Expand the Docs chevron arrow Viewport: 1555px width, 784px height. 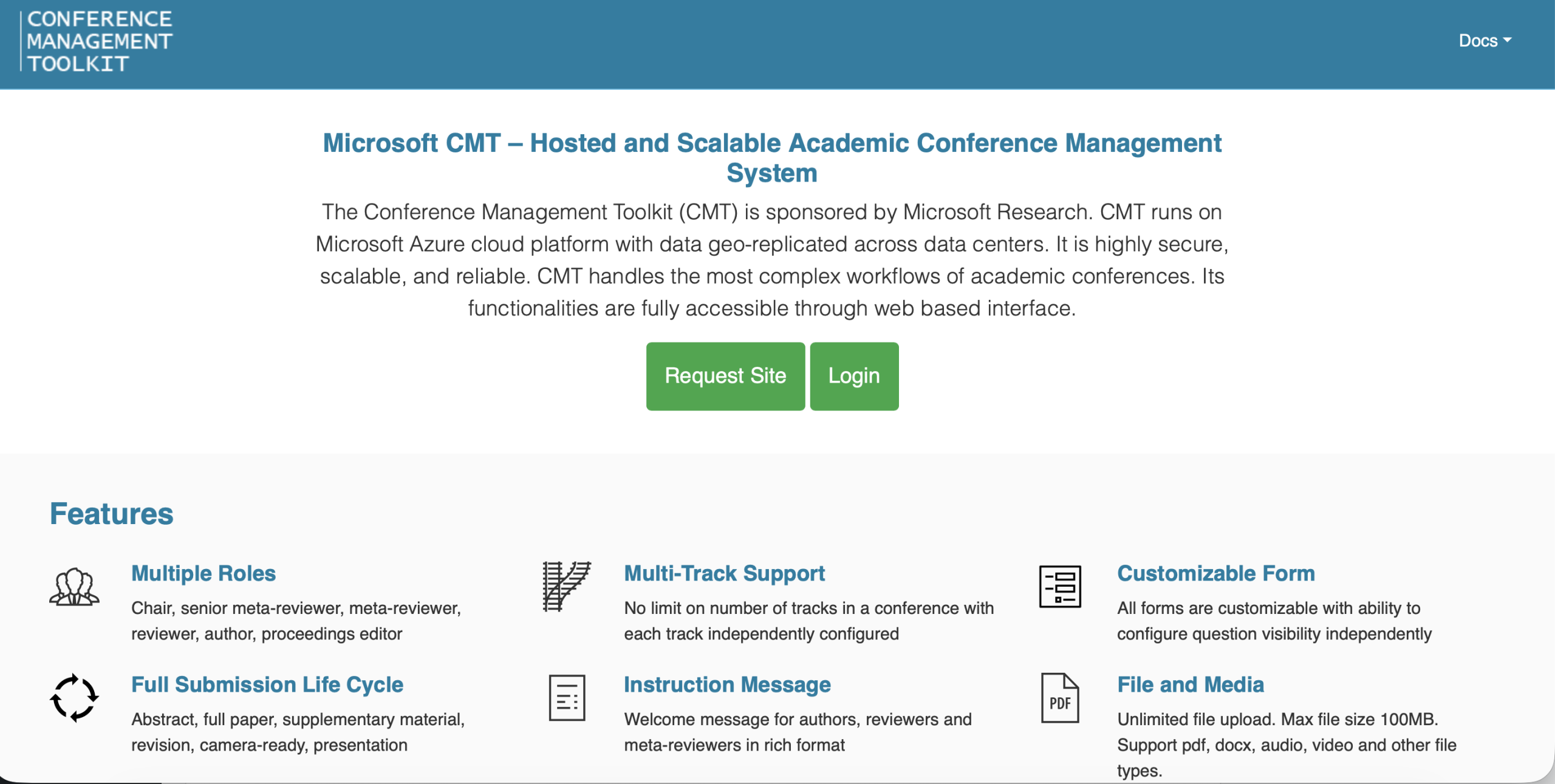[x=1509, y=40]
